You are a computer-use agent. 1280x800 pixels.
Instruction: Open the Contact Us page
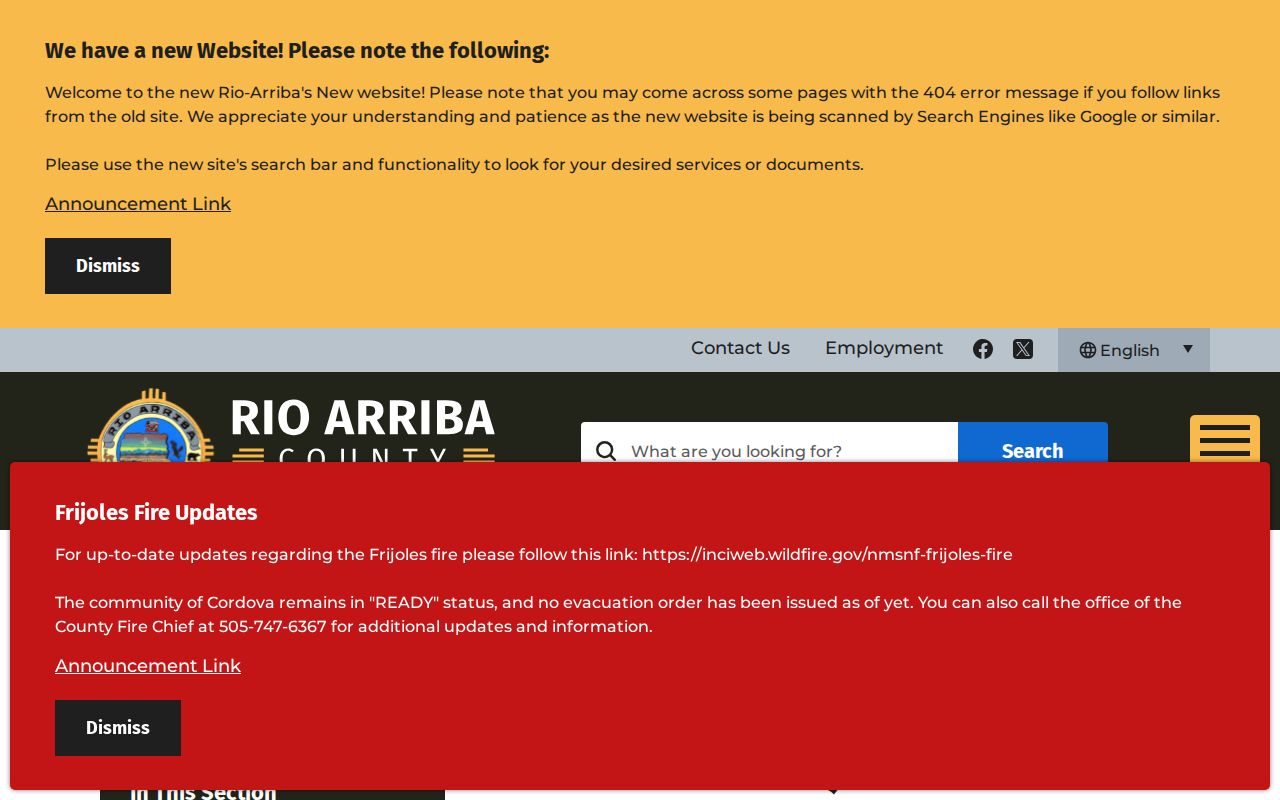point(740,348)
